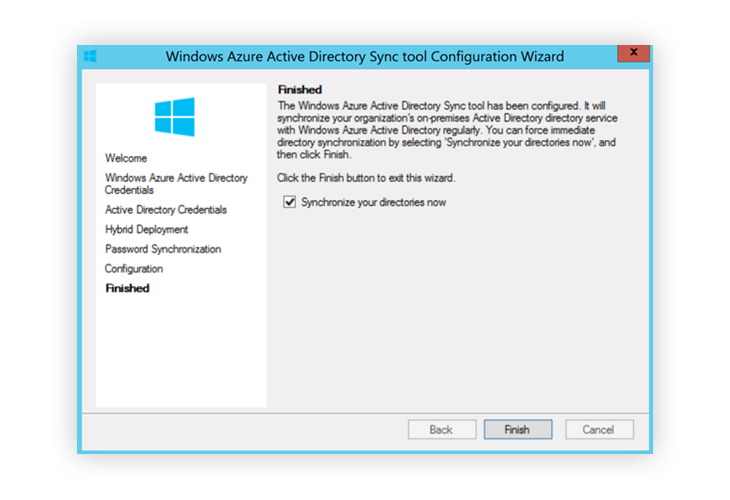Viewport: 730px width, 500px height.
Task: Click the Windows icon in title bar
Action: click(90, 56)
